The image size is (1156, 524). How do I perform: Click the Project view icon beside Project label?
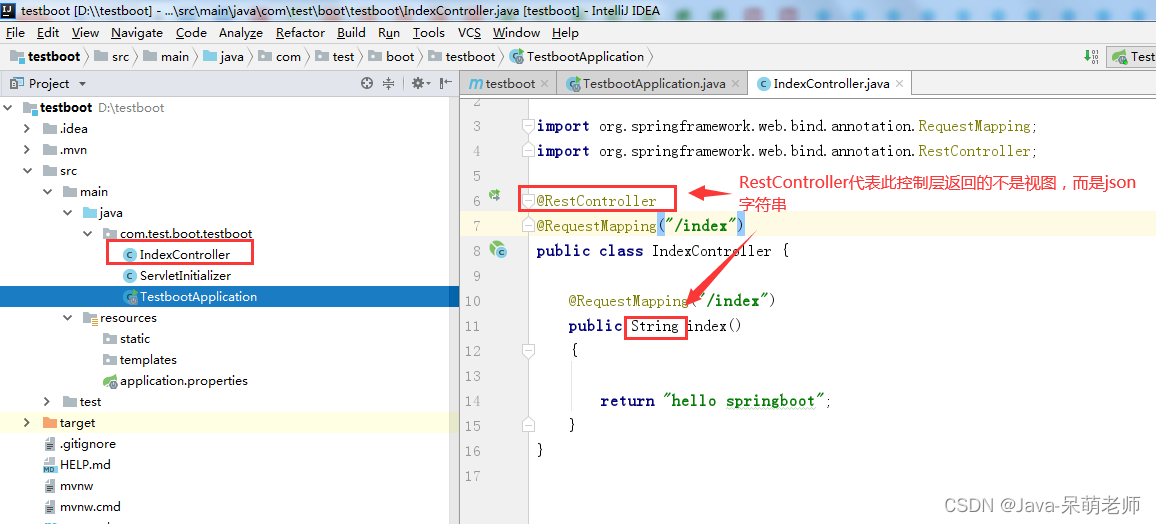[17, 83]
